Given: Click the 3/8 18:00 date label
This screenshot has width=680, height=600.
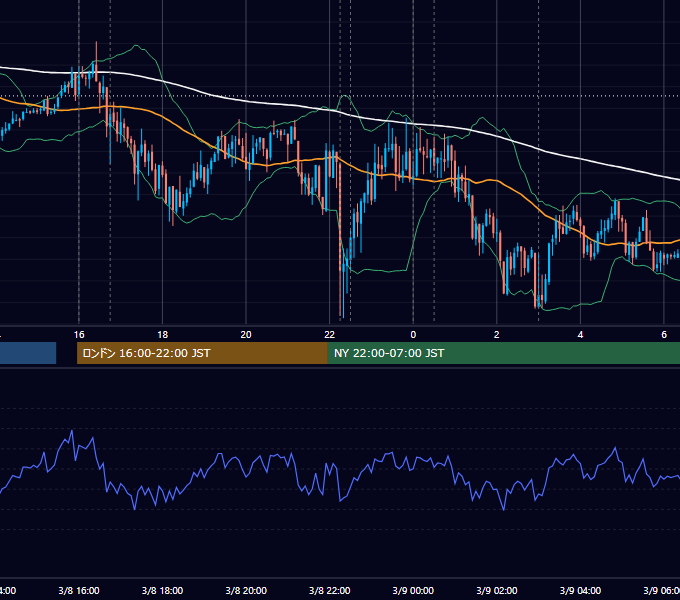Looking at the screenshot, I should 162,590.
